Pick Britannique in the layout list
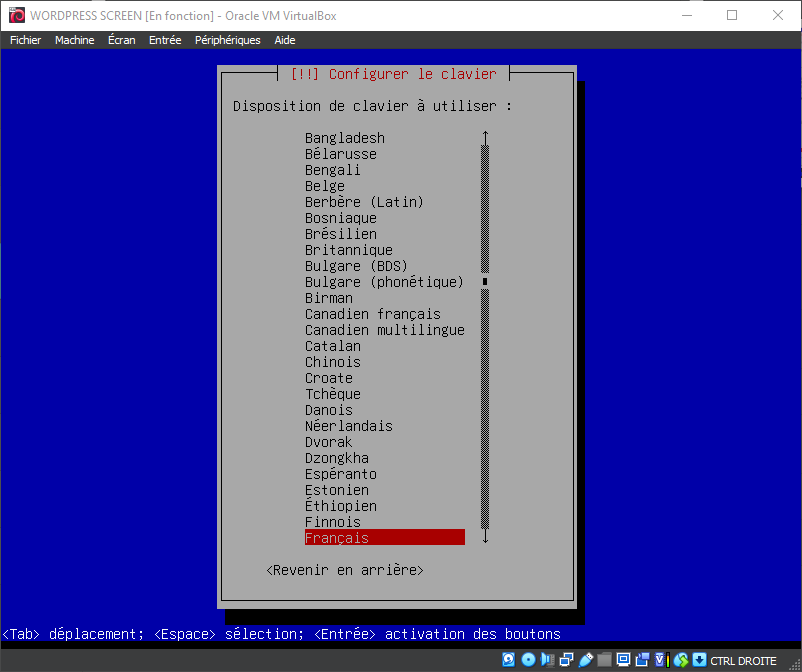Image resolution: width=802 pixels, height=672 pixels. (x=348, y=250)
